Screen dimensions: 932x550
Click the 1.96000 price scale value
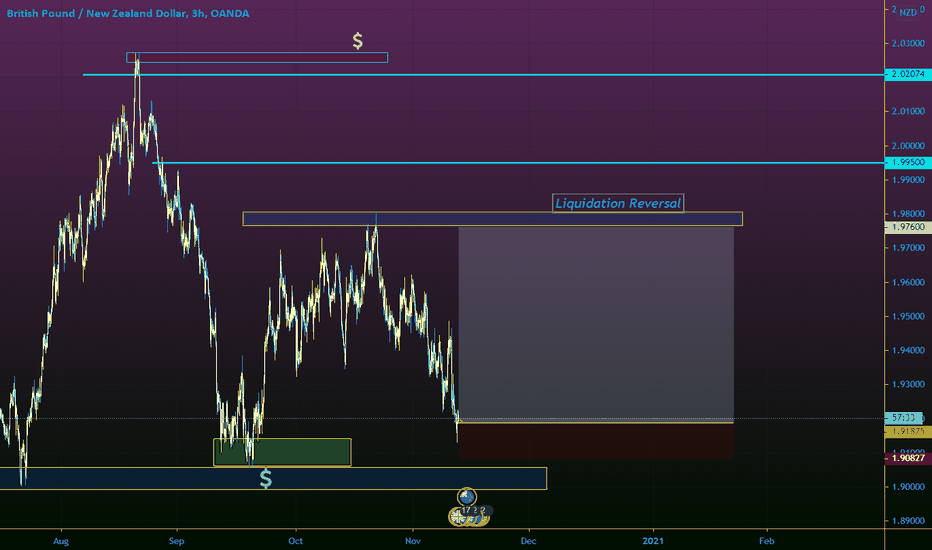click(908, 282)
